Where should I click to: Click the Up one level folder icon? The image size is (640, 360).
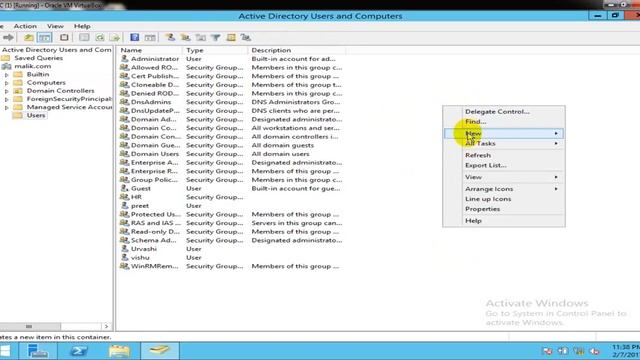pos(29,38)
